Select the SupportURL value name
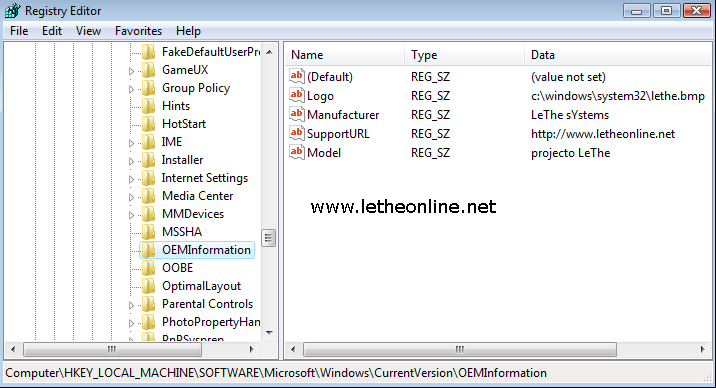716x388 pixels. [338, 134]
